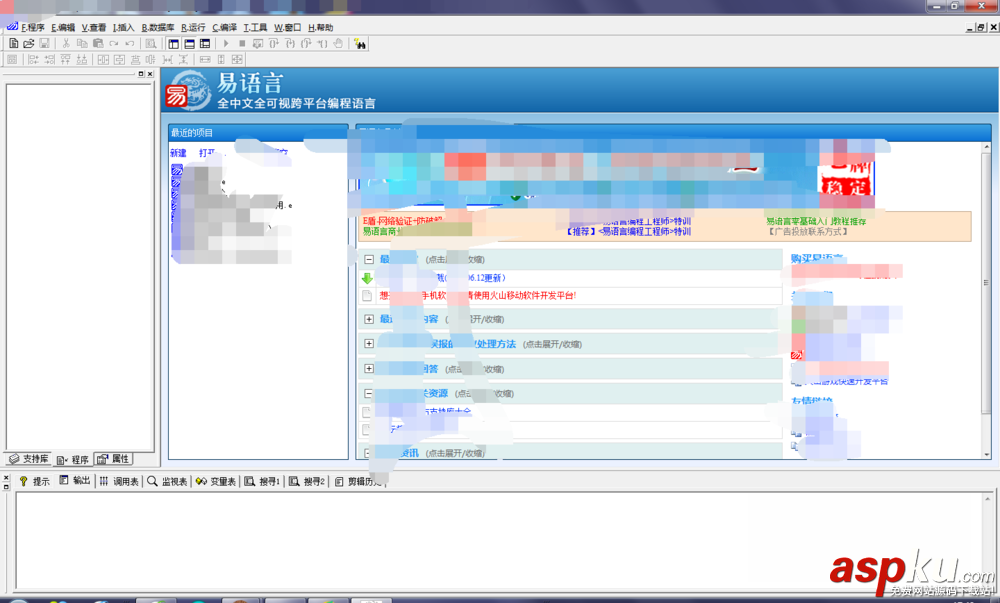The width and height of the screenshot is (1000, 603).
Task: Select the 输出 output tab
Action: click(x=75, y=481)
